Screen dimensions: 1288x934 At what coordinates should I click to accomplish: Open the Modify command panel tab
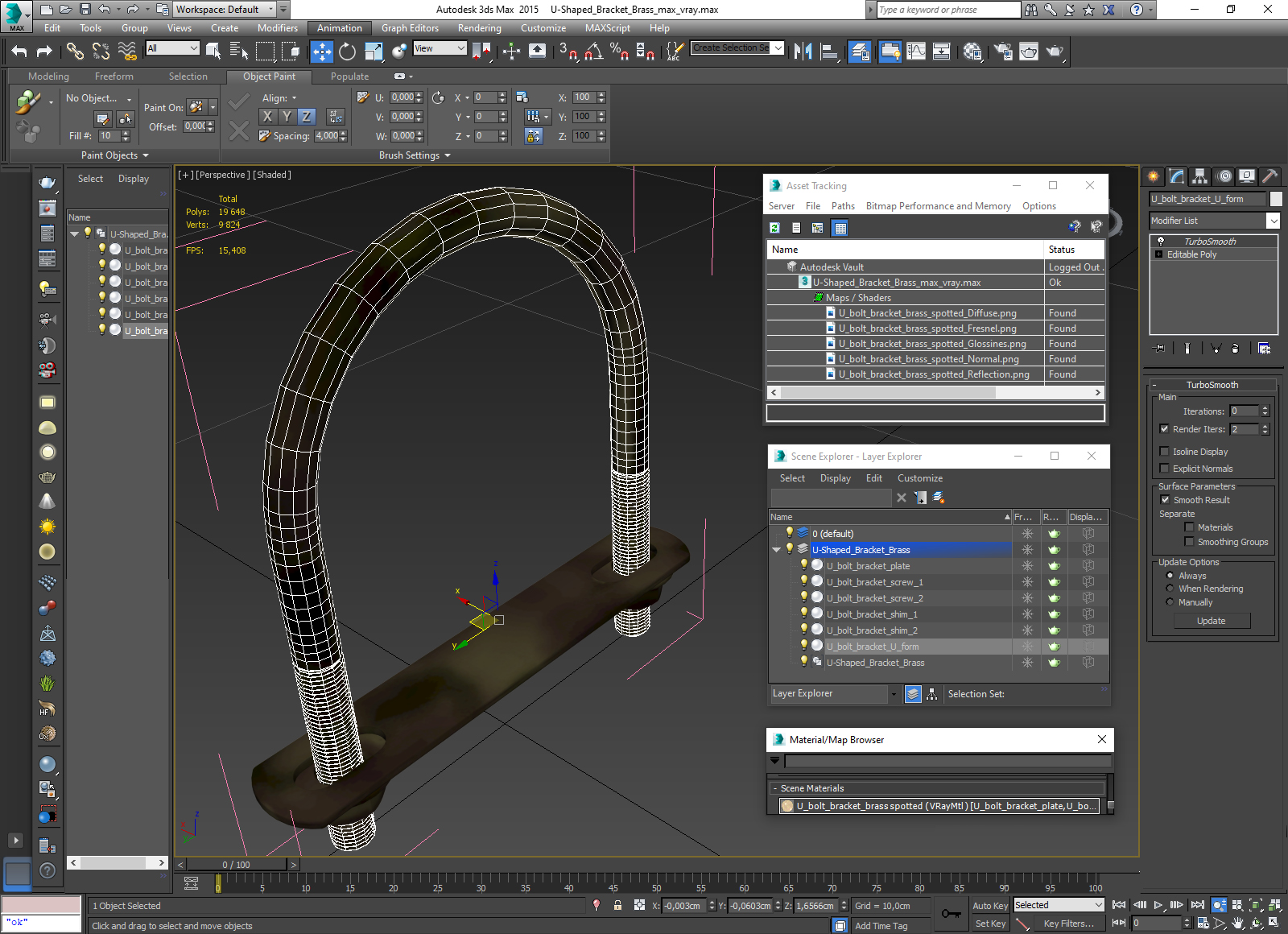(x=1177, y=176)
